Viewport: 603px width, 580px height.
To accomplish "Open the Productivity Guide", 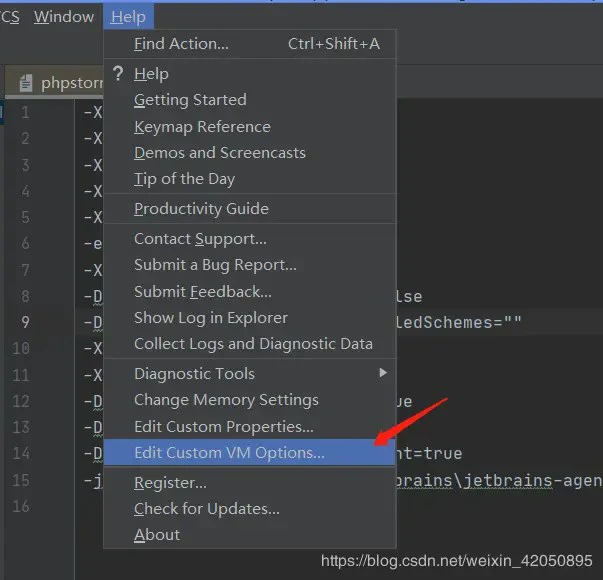I will click(x=201, y=208).
